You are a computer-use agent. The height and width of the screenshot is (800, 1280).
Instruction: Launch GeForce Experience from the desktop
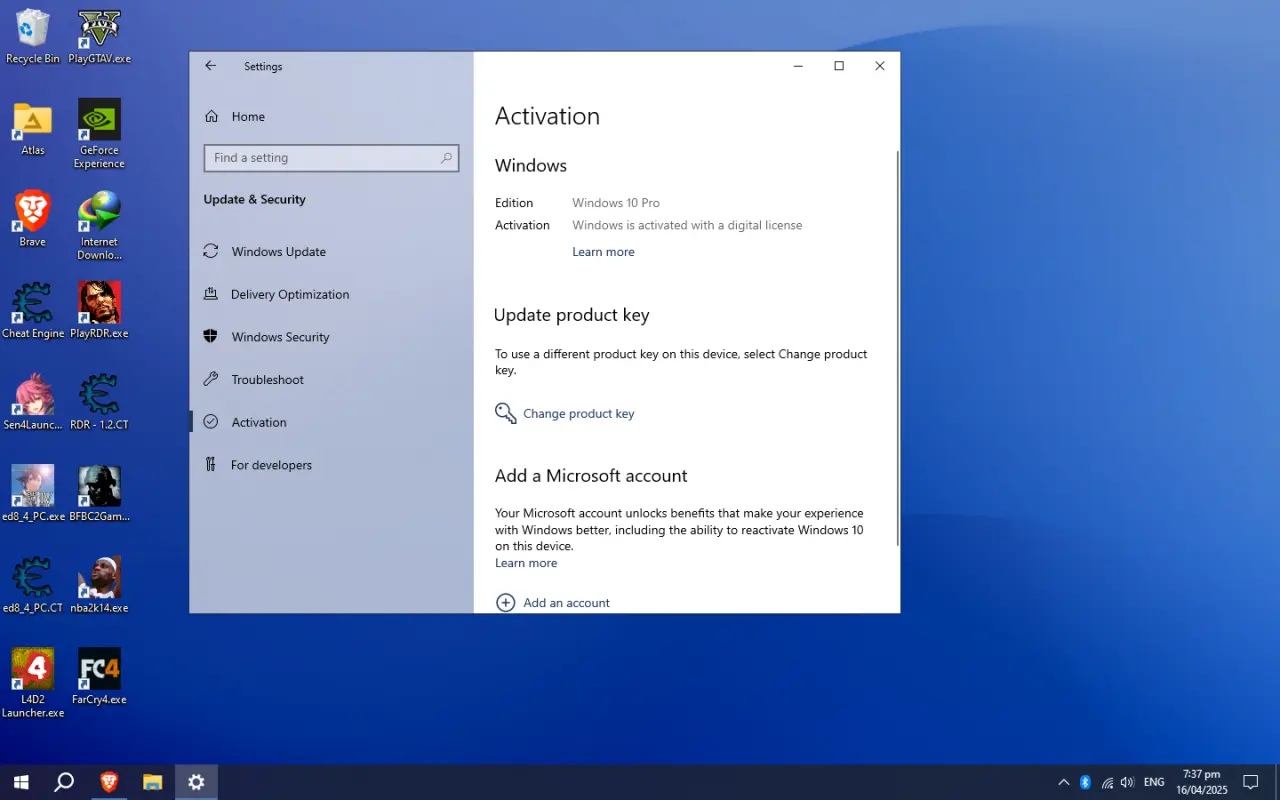pos(99,134)
